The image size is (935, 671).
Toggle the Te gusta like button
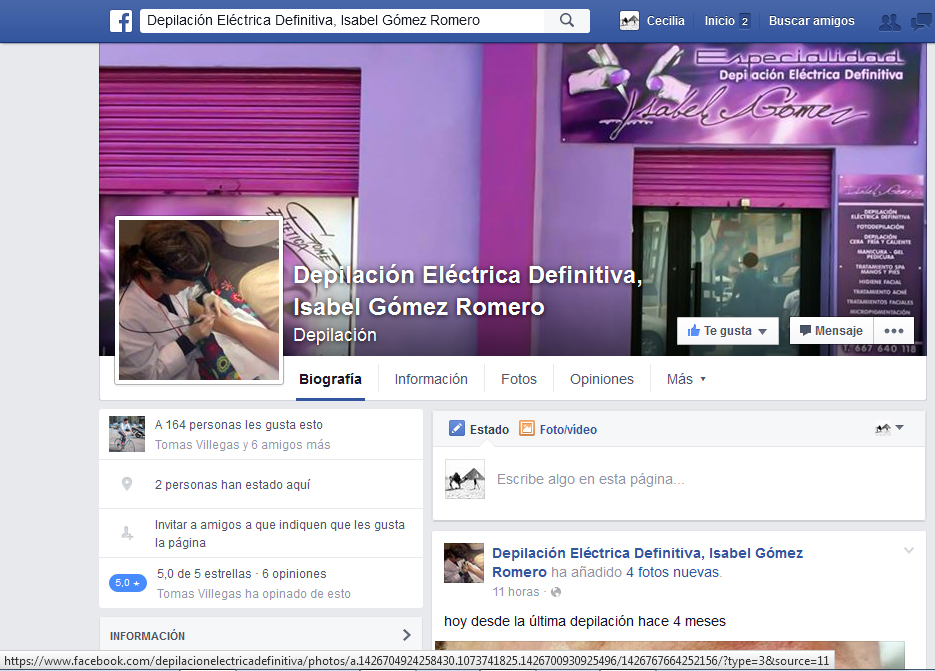[727, 331]
